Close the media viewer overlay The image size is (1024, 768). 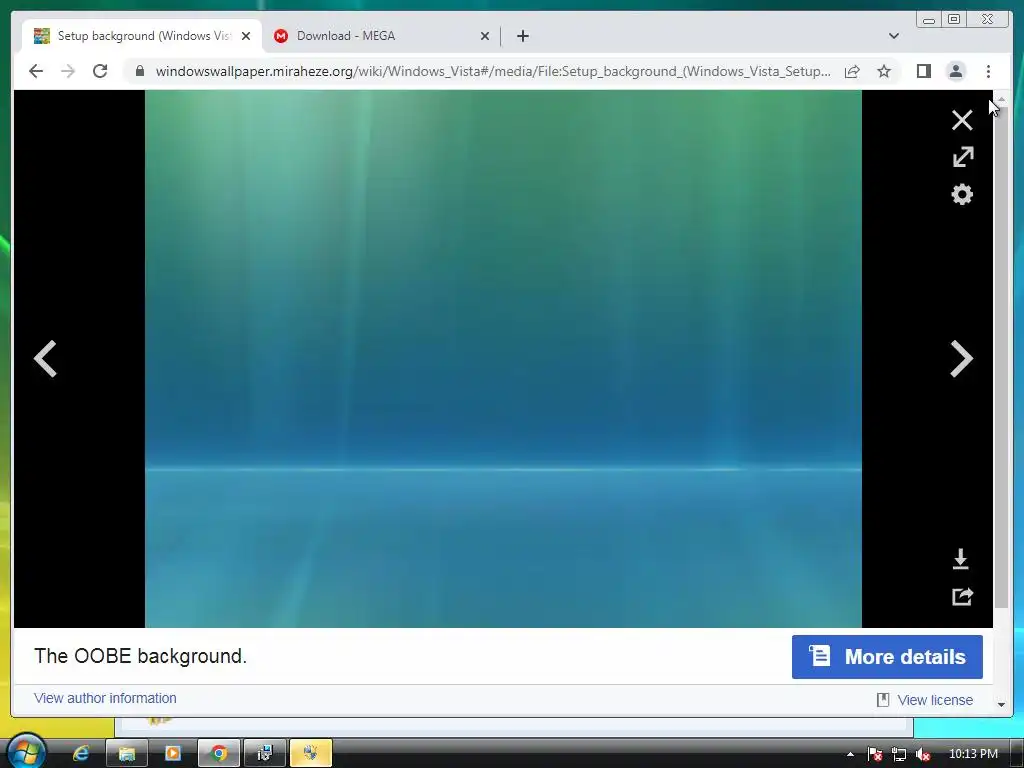coord(962,120)
